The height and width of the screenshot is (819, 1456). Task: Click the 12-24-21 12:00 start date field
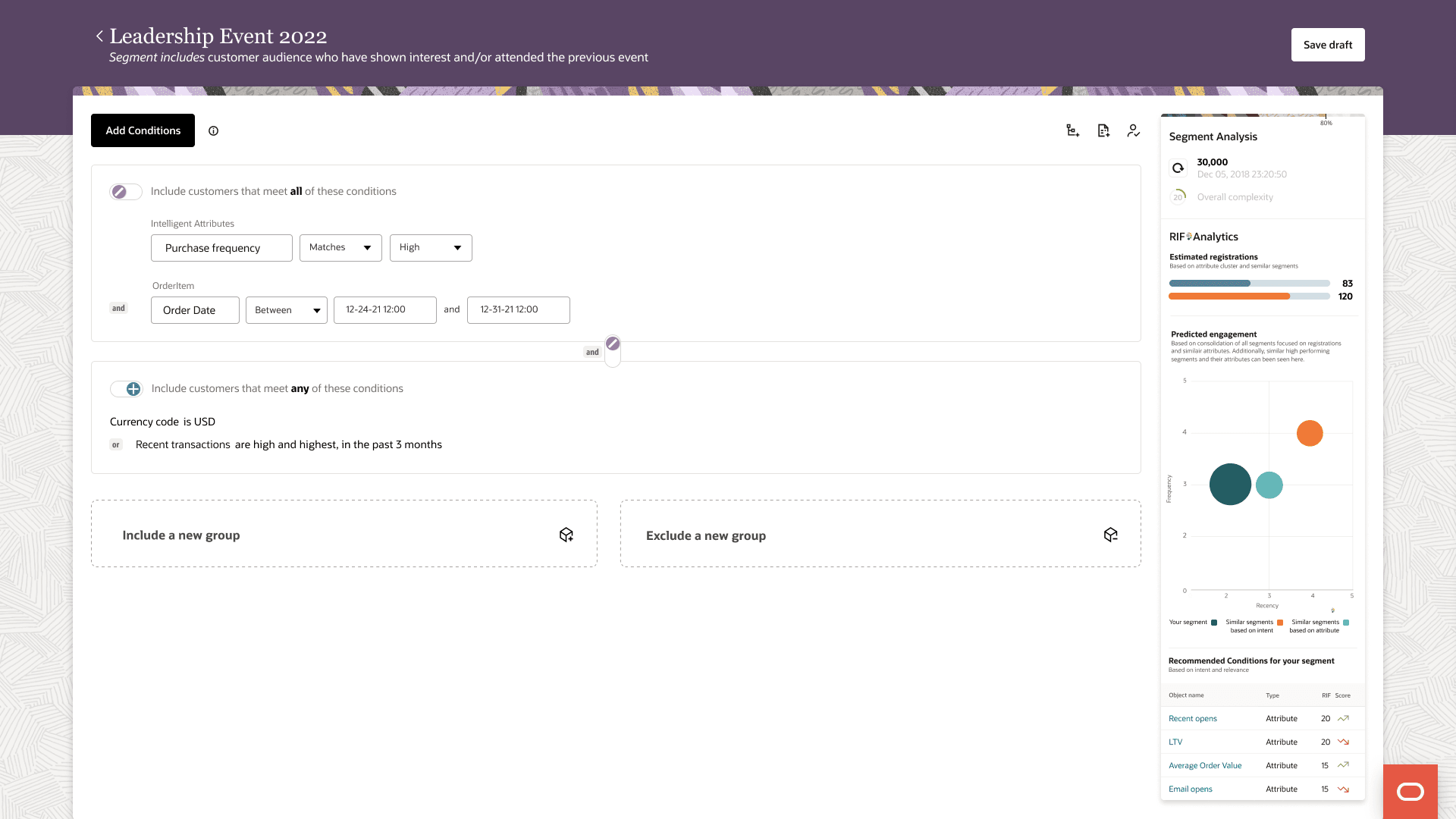pos(384,310)
